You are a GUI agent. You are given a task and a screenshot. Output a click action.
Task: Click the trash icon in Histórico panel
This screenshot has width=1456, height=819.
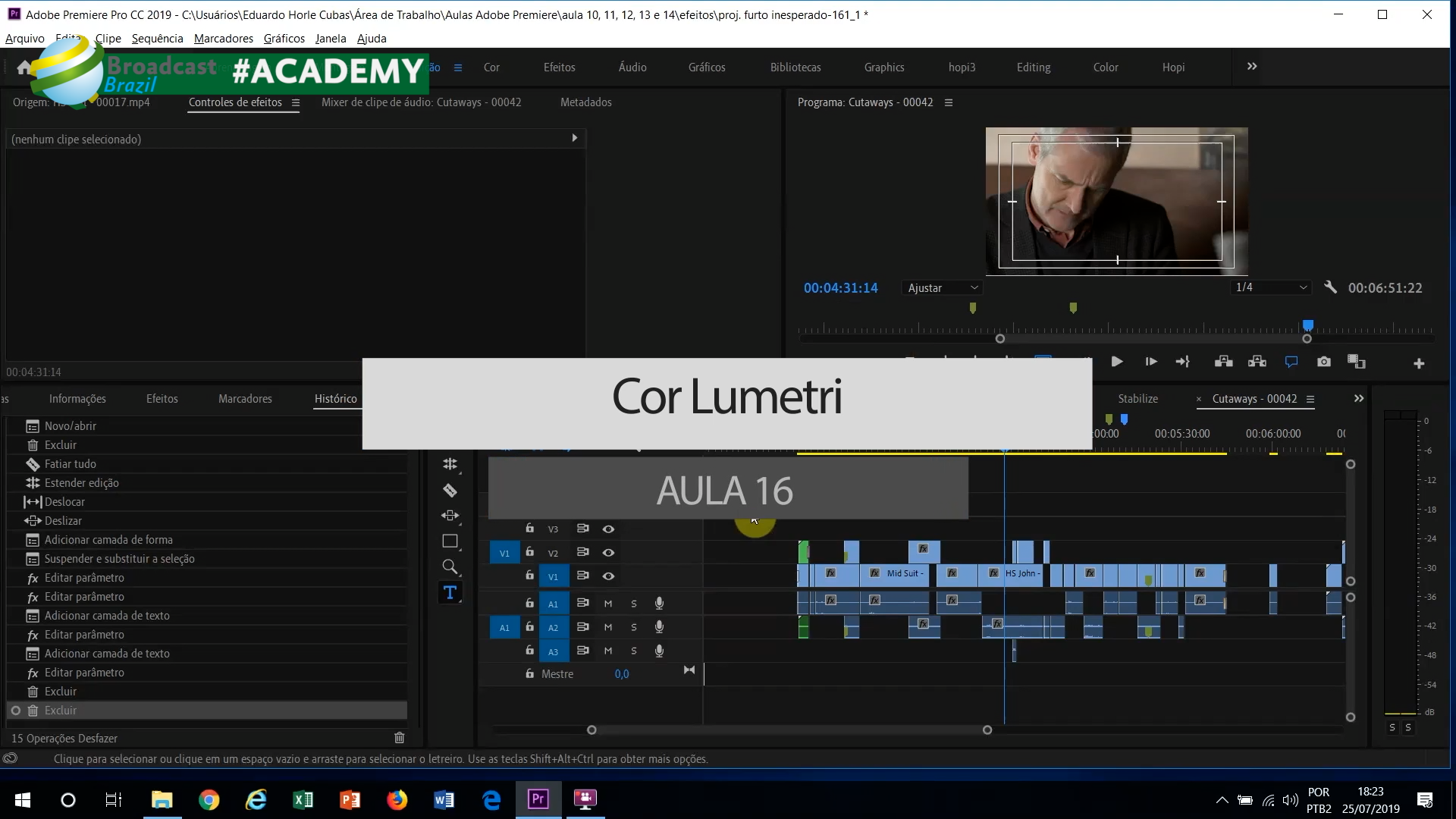[400, 738]
